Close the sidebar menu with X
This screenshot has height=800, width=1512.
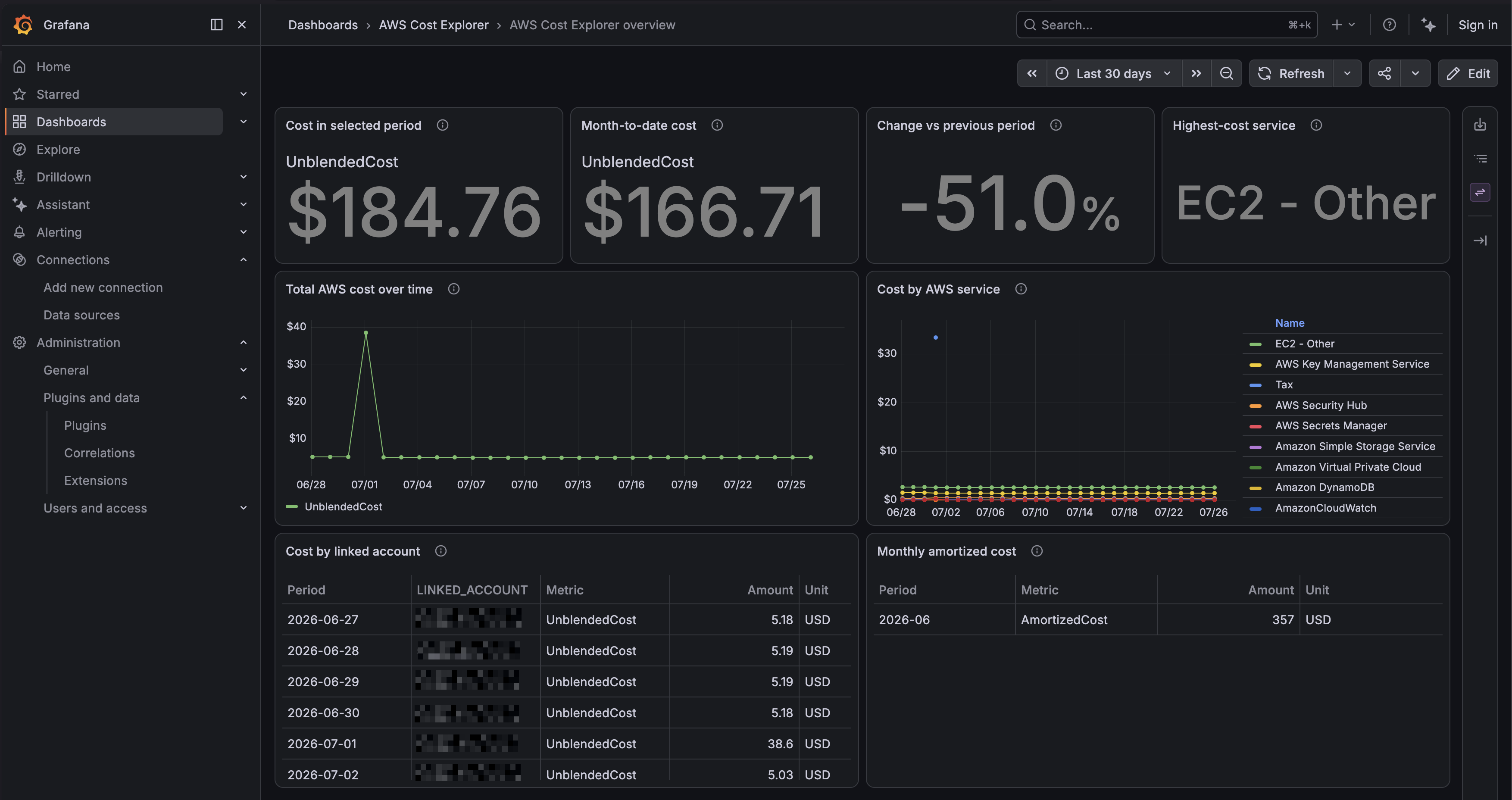[242, 25]
